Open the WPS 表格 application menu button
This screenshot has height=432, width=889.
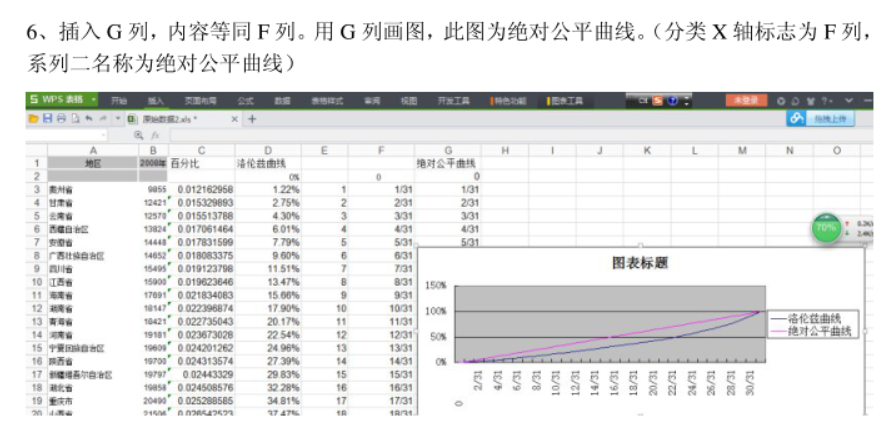[61, 100]
